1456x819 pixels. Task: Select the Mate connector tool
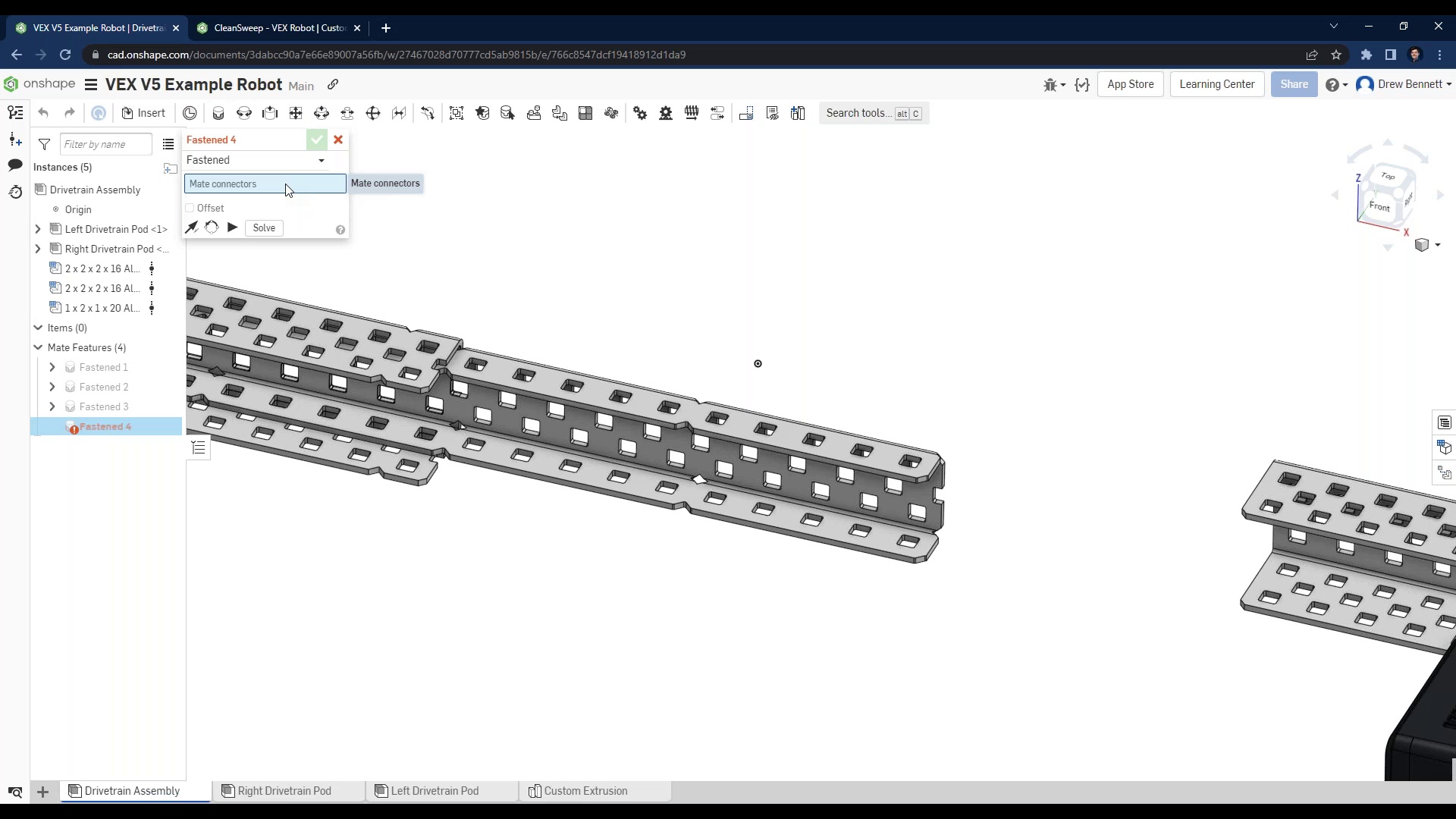point(190,113)
